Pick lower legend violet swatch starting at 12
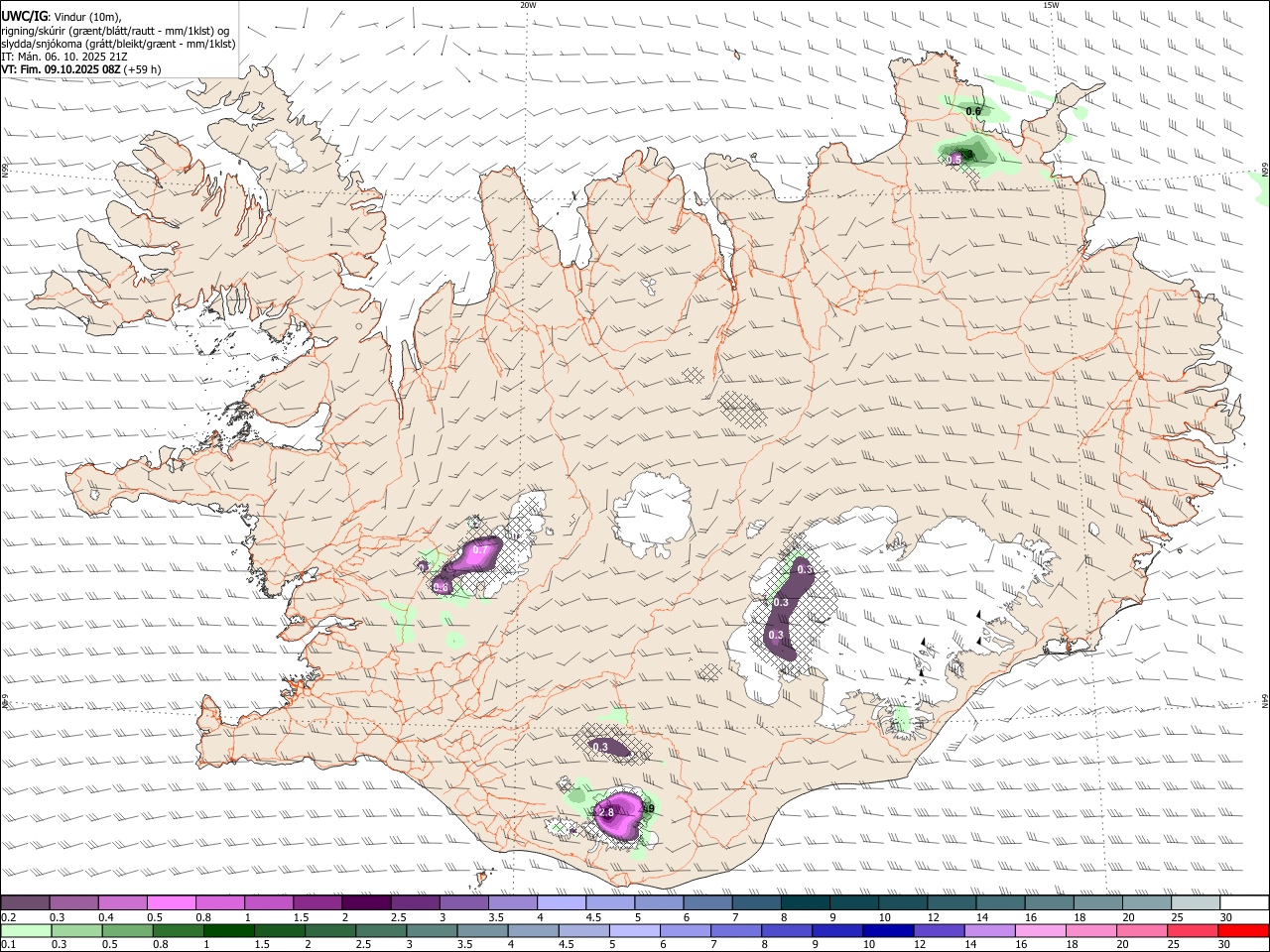1270x952 pixels. coord(938,930)
